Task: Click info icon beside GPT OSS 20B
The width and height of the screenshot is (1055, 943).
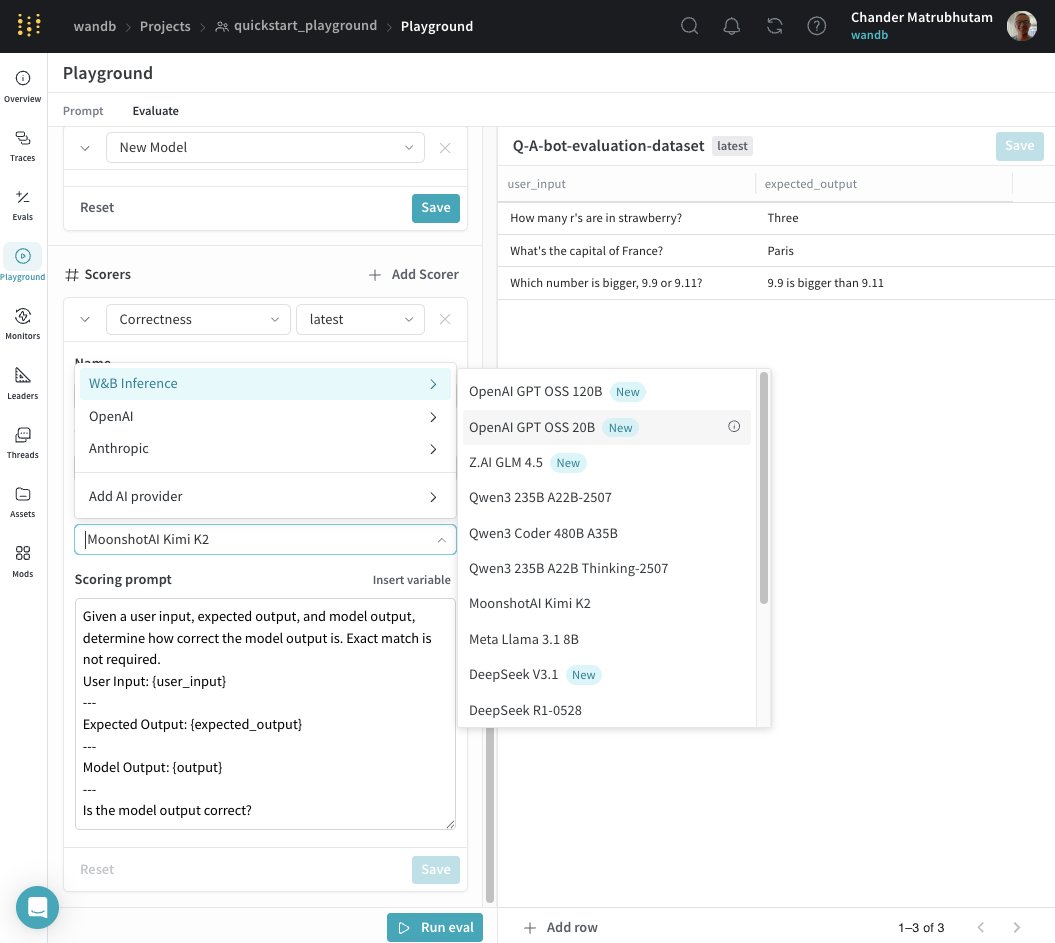Action: tap(734, 427)
